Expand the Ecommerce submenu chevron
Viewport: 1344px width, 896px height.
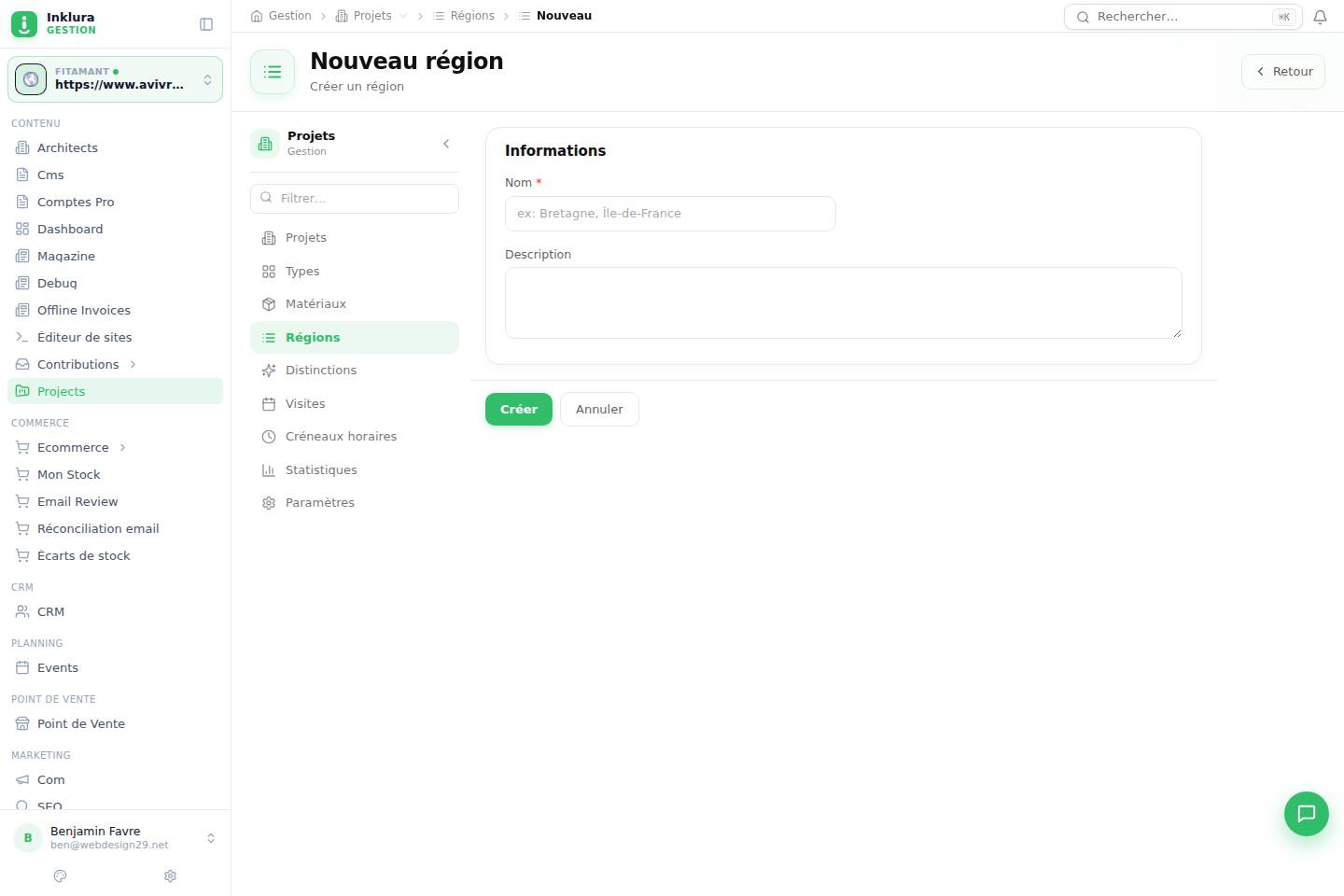click(122, 448)
